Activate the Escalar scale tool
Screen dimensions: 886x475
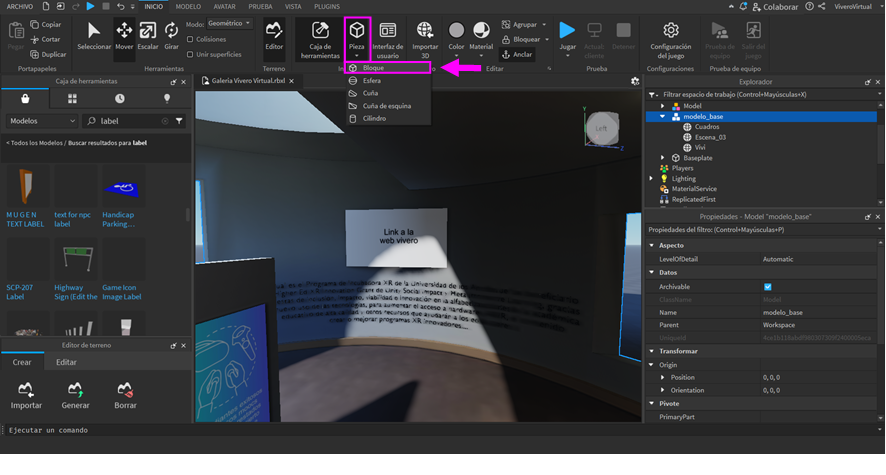[x=148, y=36]
